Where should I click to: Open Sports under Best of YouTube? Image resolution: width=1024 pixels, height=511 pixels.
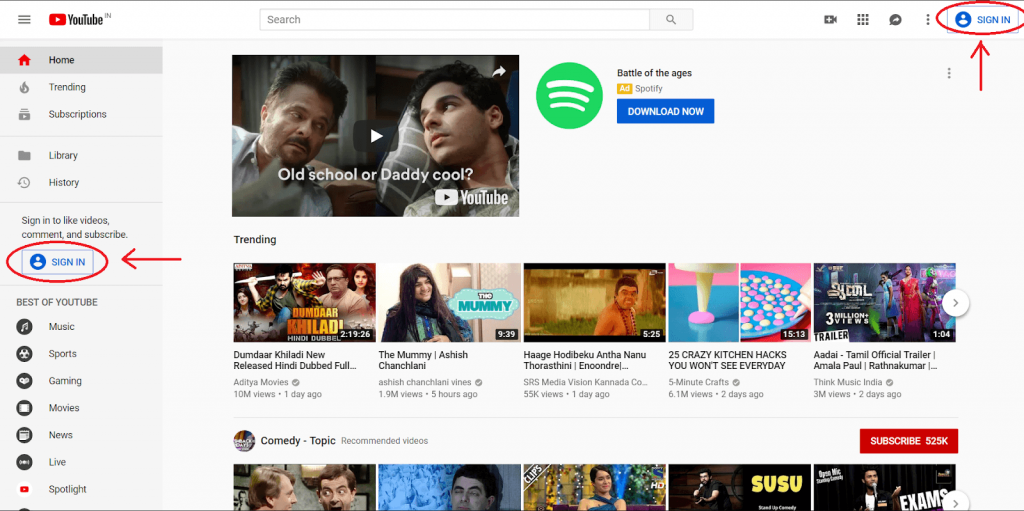click(81, 354)
